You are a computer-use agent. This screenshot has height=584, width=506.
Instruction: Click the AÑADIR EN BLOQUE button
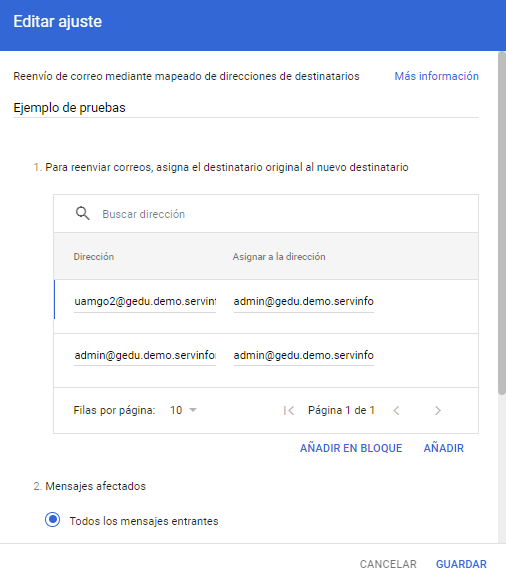coord(351,448)
